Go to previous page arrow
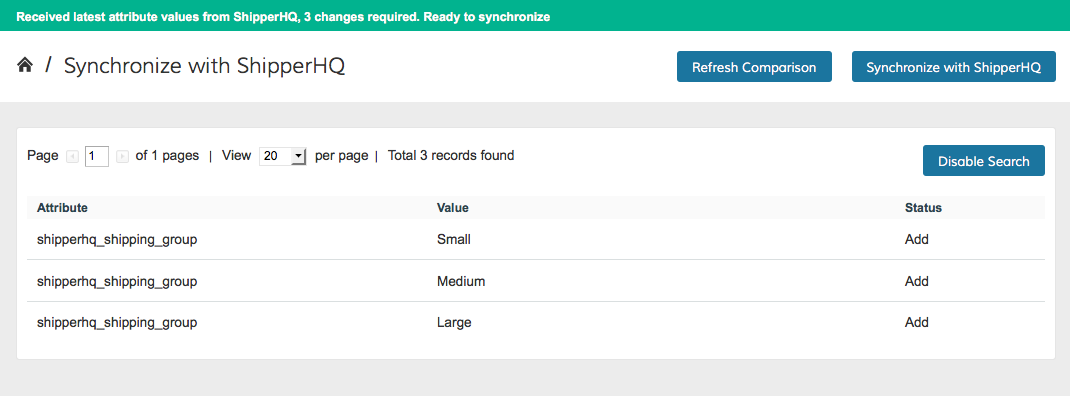Viewport: 1070px width, 396px height. click(x=72, y=157)
